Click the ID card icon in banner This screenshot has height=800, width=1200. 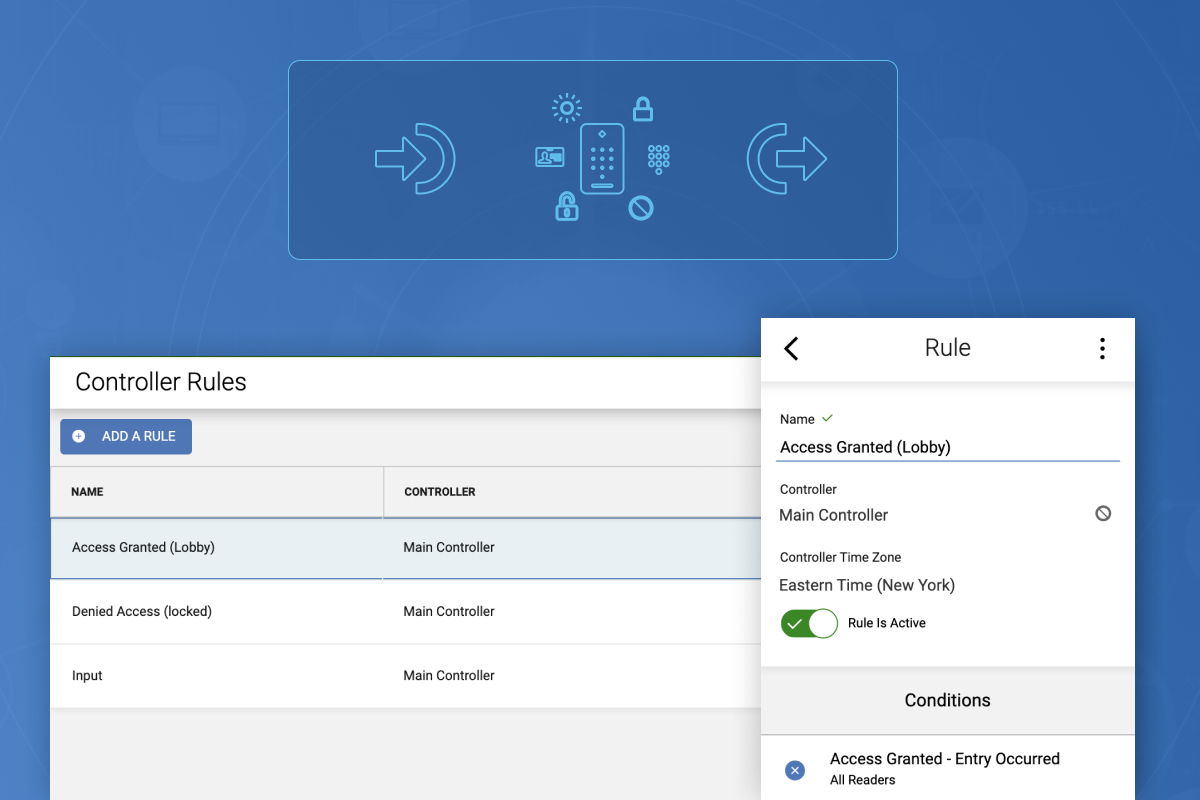[549, 157]
